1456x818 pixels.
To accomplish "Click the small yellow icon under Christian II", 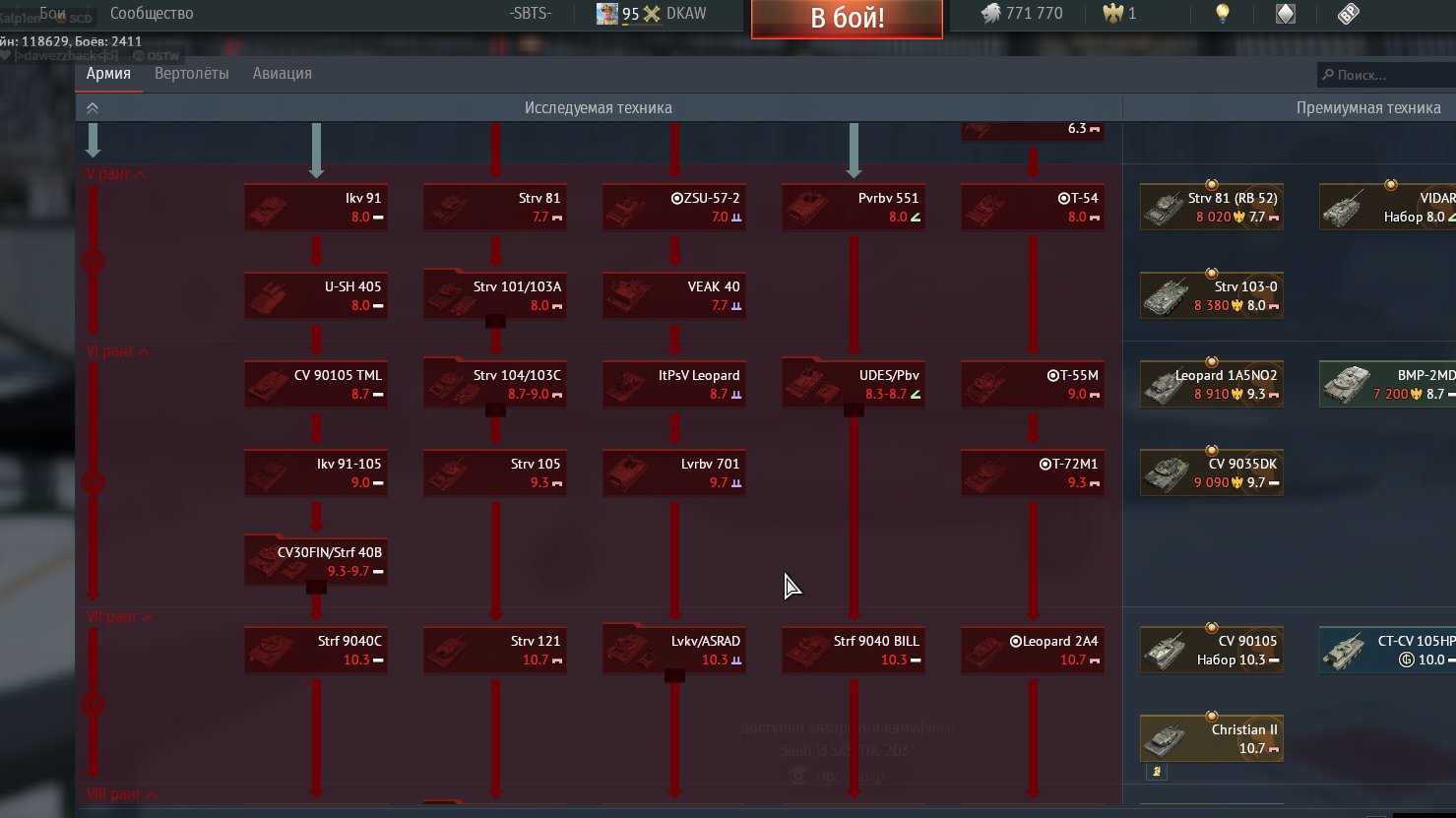I will point(1158,772).
